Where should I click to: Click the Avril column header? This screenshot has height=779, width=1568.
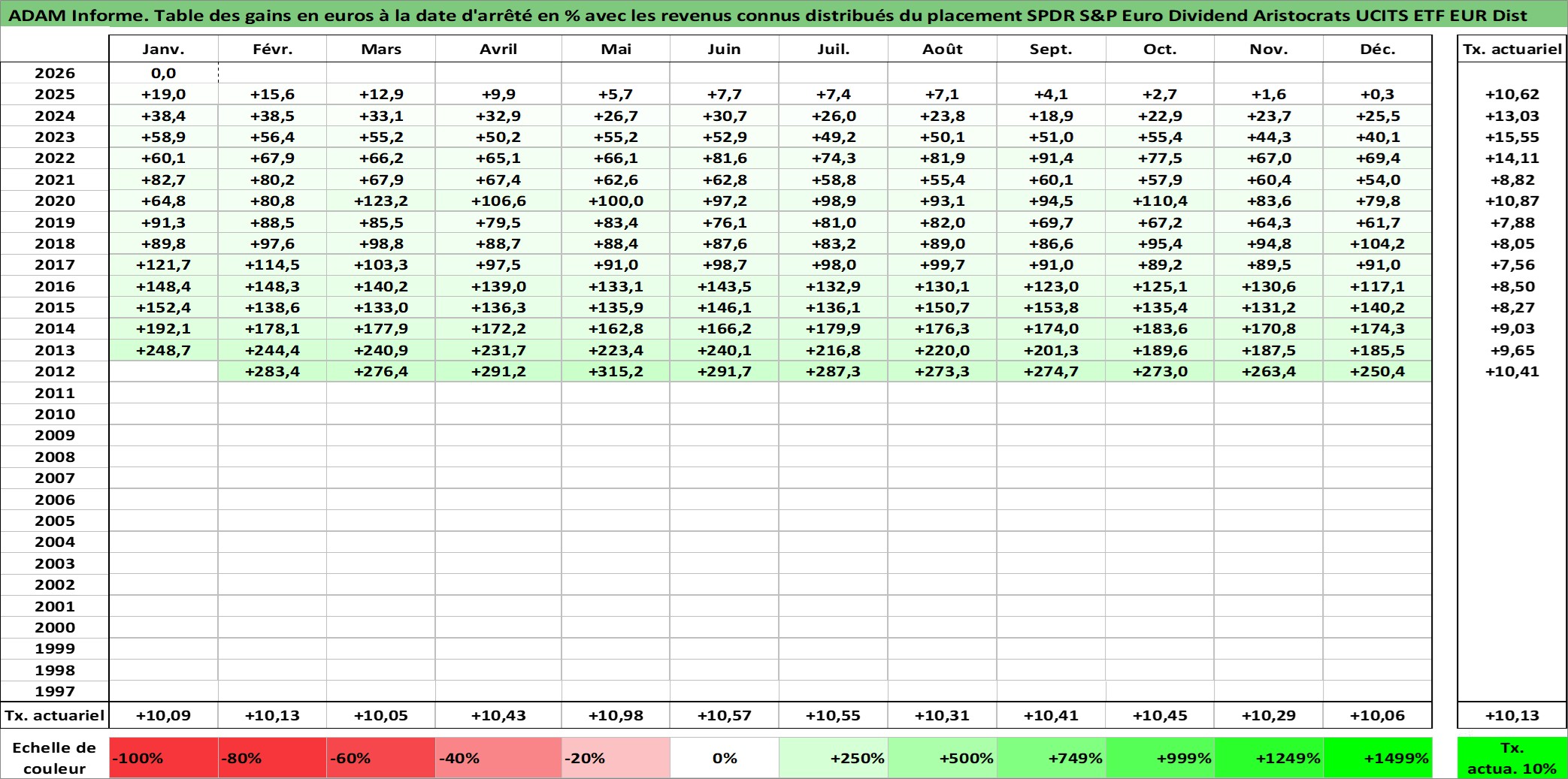[x=498, y=49]
